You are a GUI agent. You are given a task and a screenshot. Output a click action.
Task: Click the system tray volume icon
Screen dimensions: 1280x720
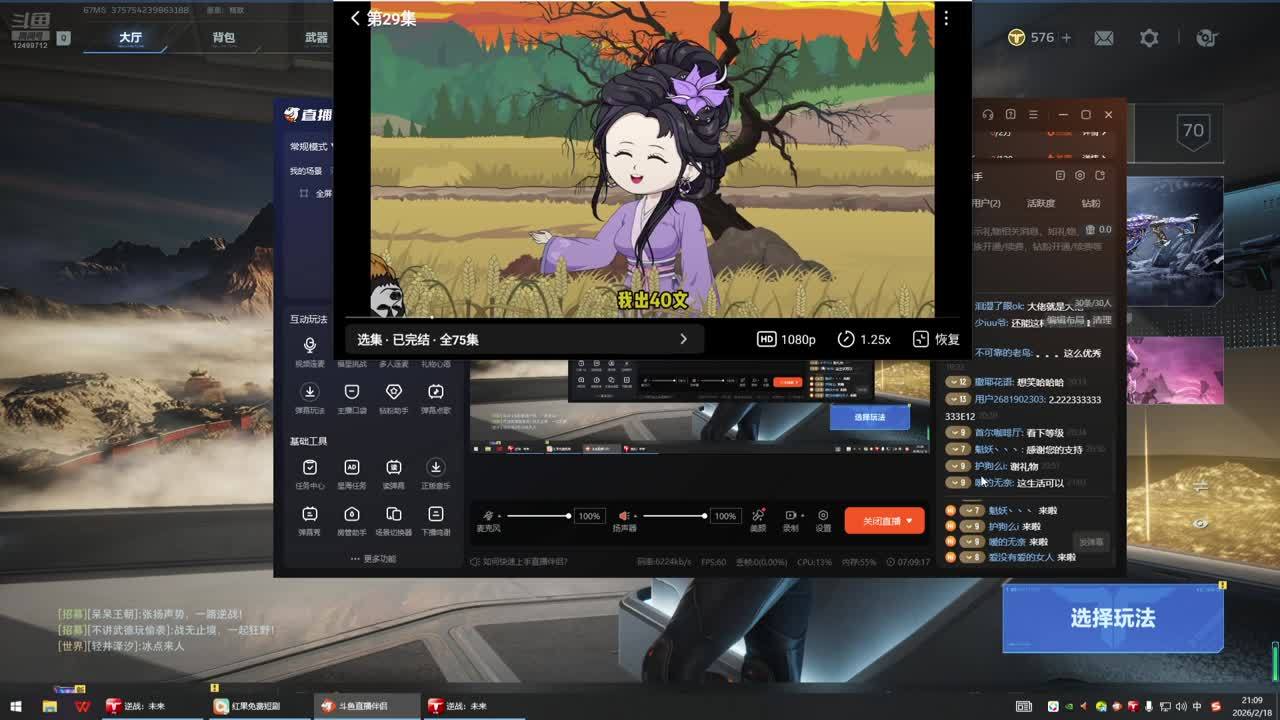1179,707
